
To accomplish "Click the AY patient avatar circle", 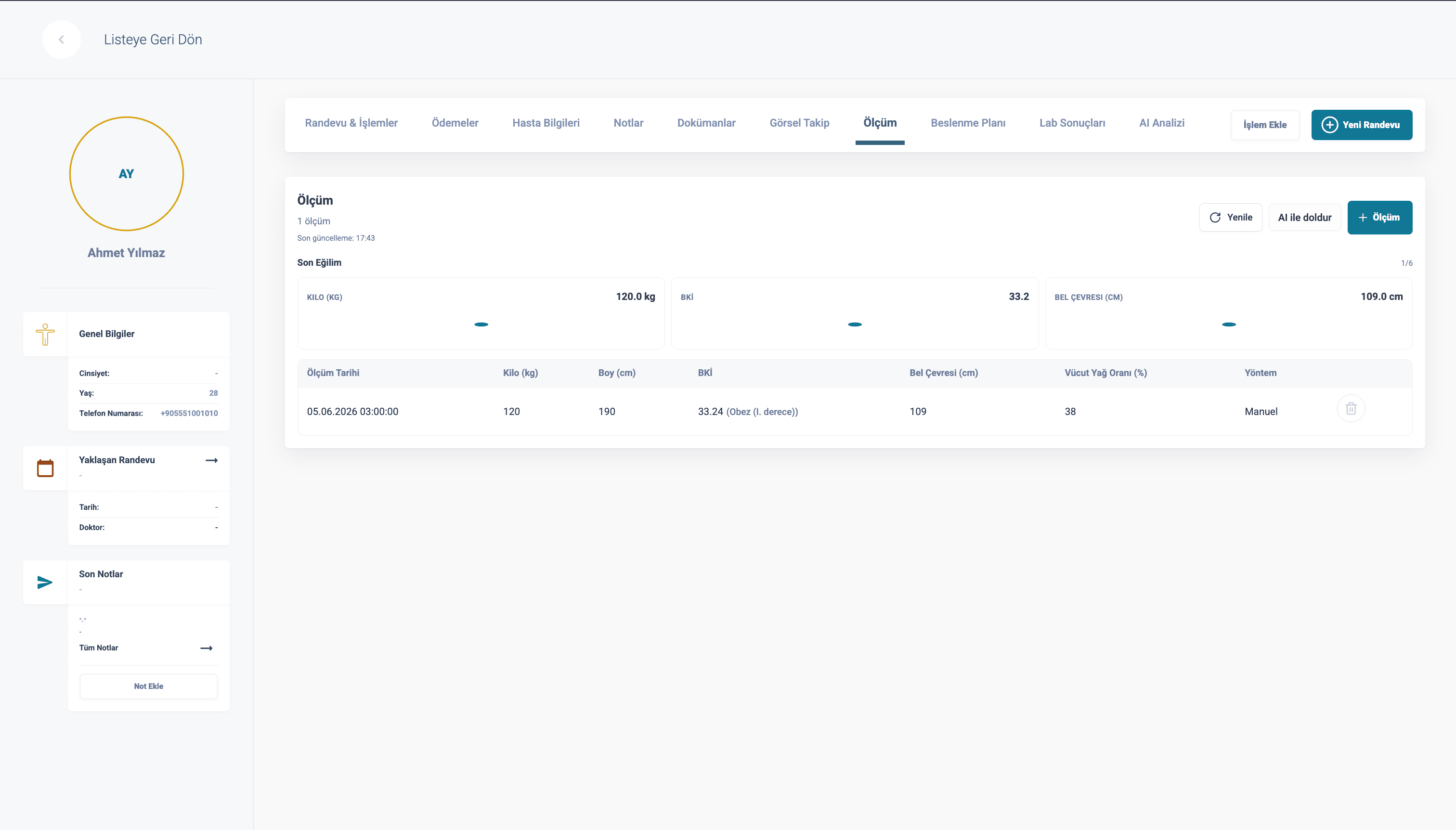I will (127, 174).
